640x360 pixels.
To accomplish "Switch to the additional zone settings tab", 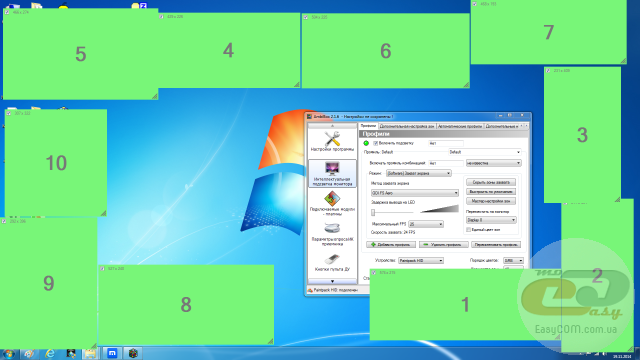I will tap(407, 127).
